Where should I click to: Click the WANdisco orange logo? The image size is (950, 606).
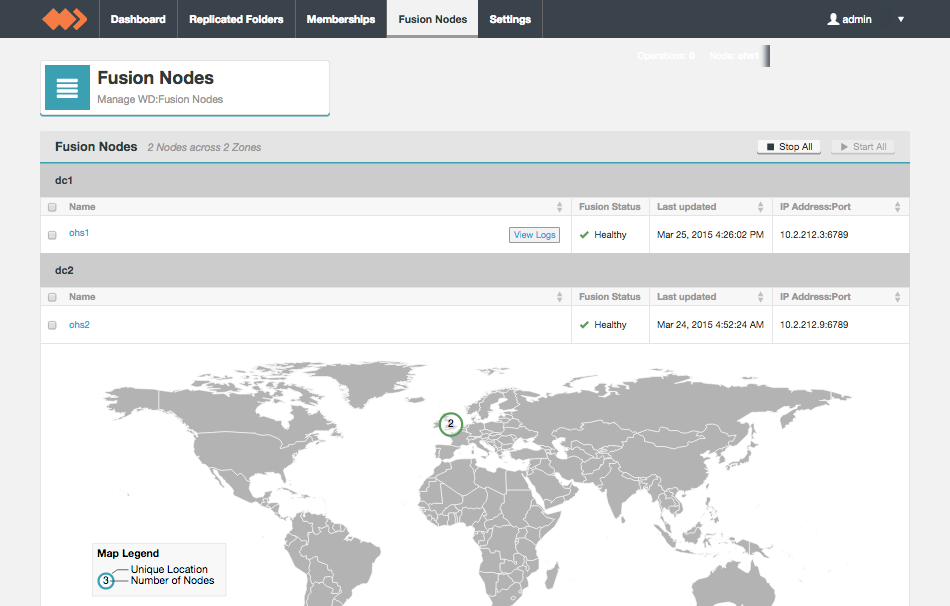click(65, 19)
